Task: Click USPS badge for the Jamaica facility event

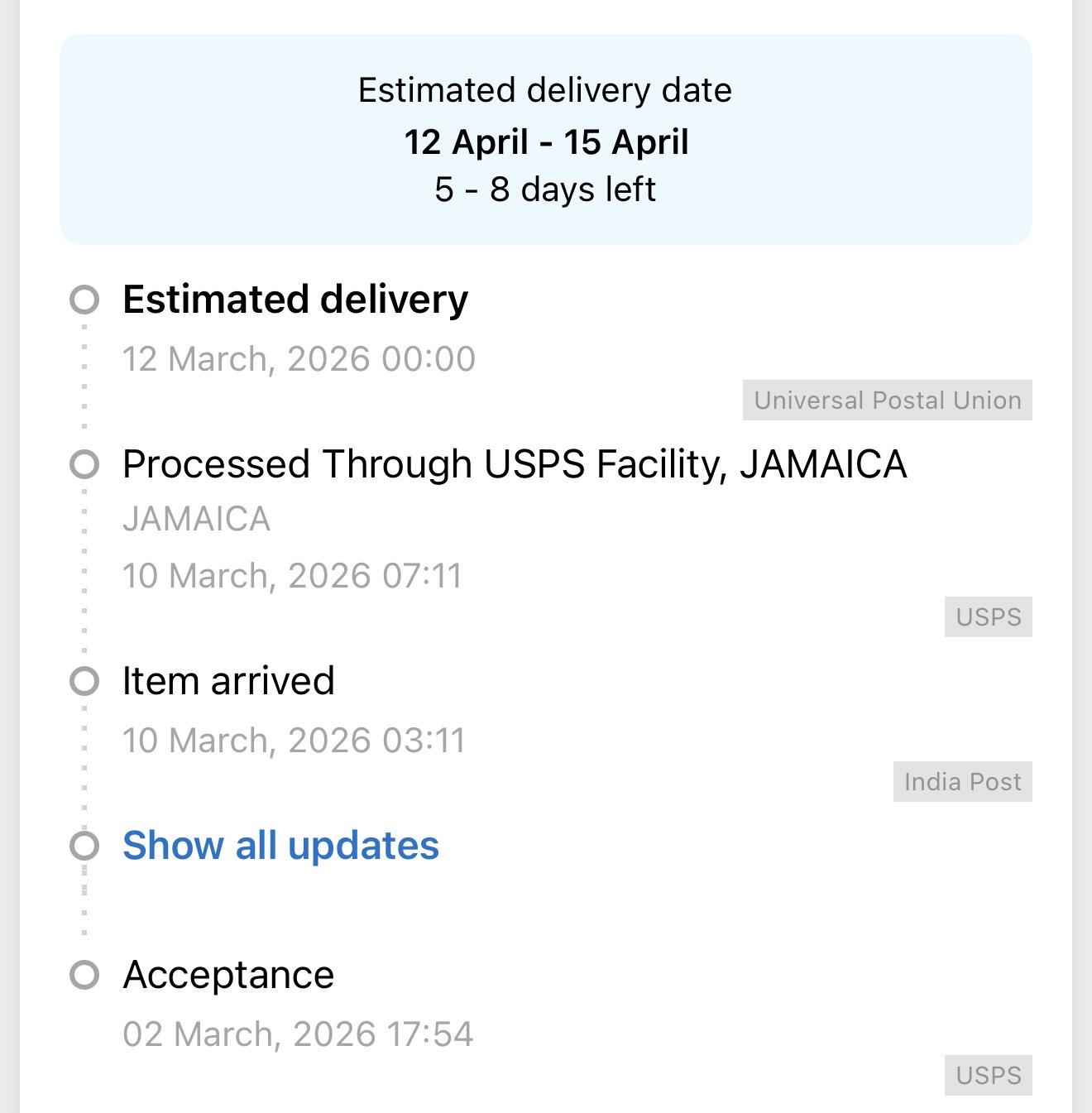Action: (988, 617)
